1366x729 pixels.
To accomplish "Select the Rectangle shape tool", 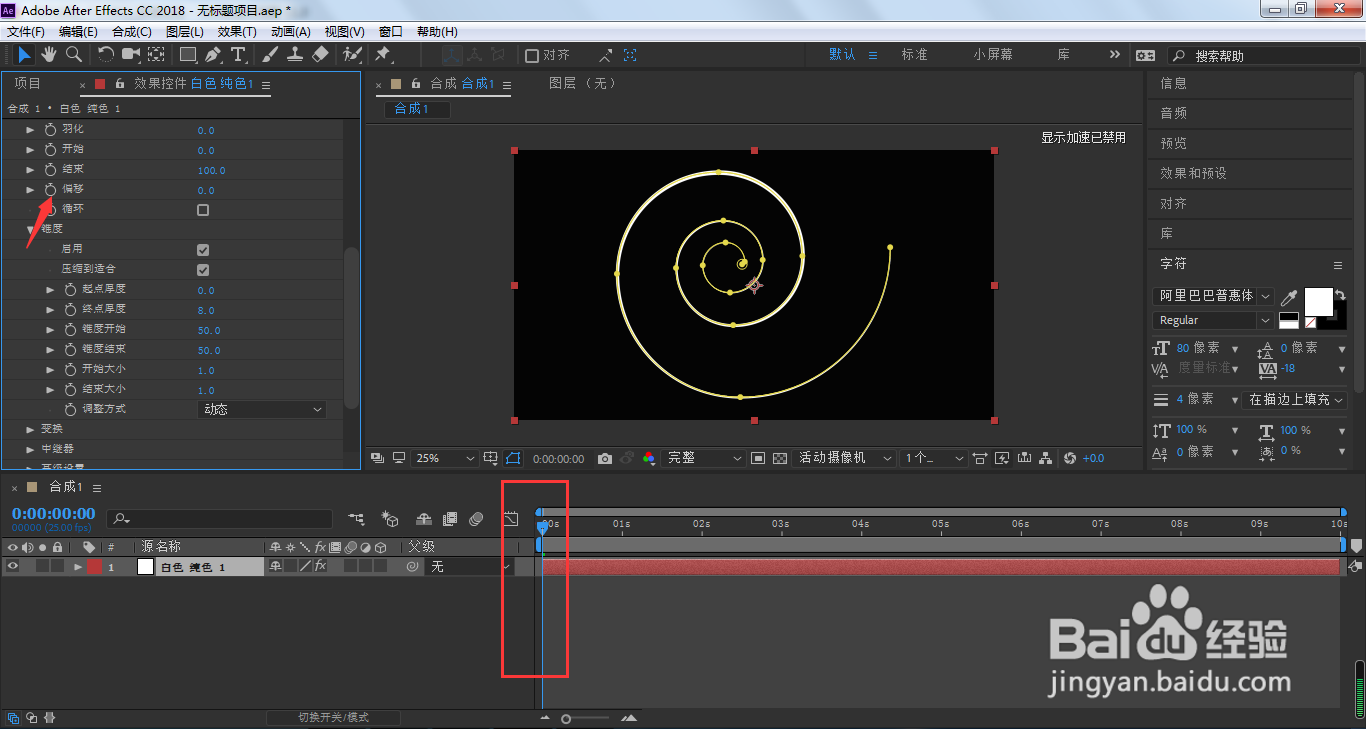I will coord(188,54).
